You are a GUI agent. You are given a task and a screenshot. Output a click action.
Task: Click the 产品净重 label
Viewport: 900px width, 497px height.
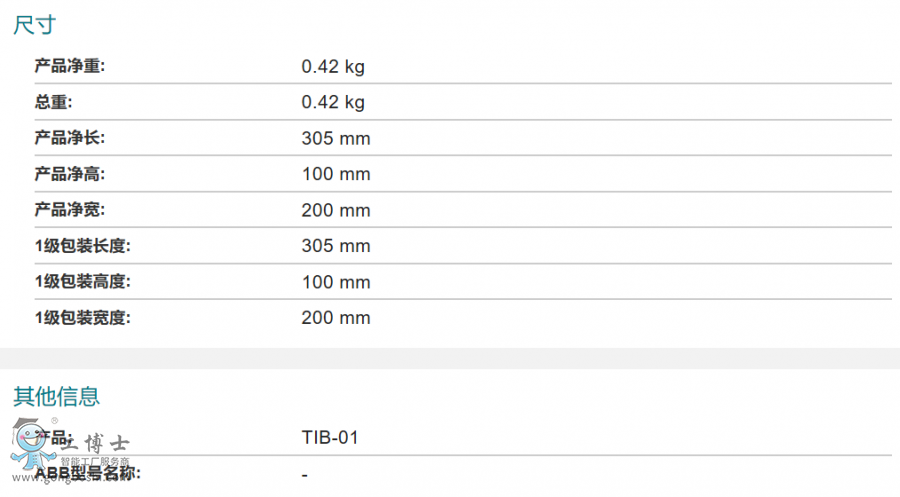70,67
